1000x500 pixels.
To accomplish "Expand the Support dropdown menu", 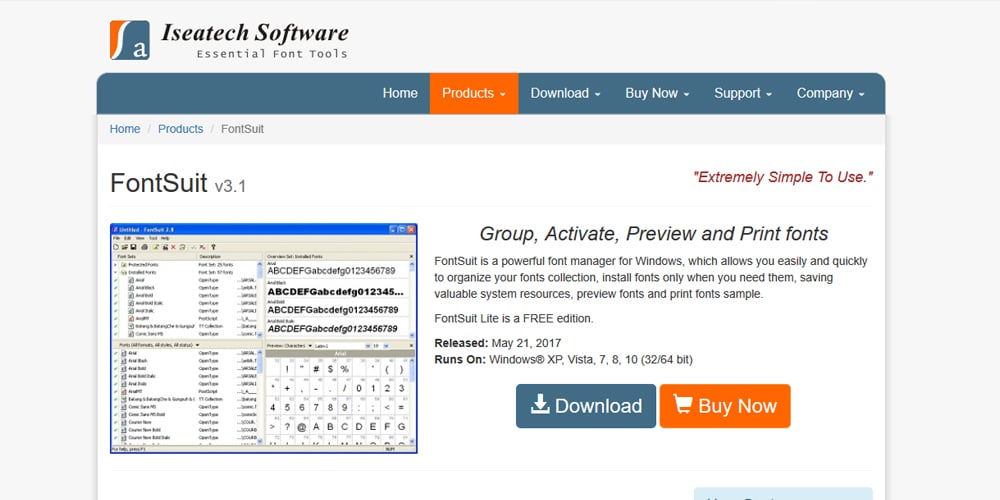I will 742,93.
